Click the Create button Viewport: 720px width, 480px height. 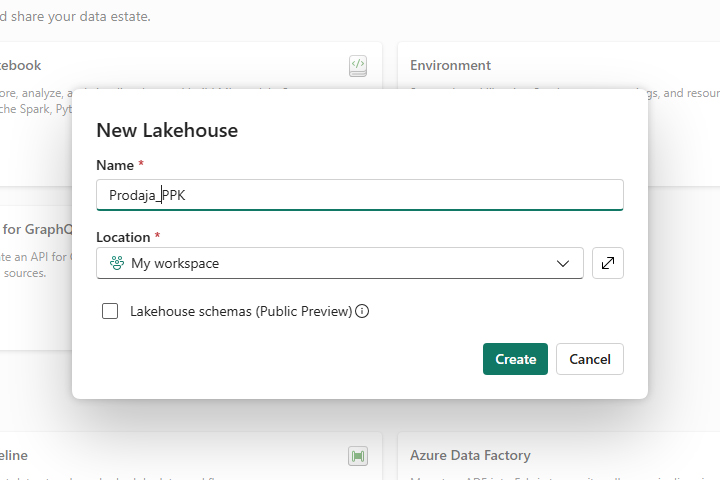(515, 359)
